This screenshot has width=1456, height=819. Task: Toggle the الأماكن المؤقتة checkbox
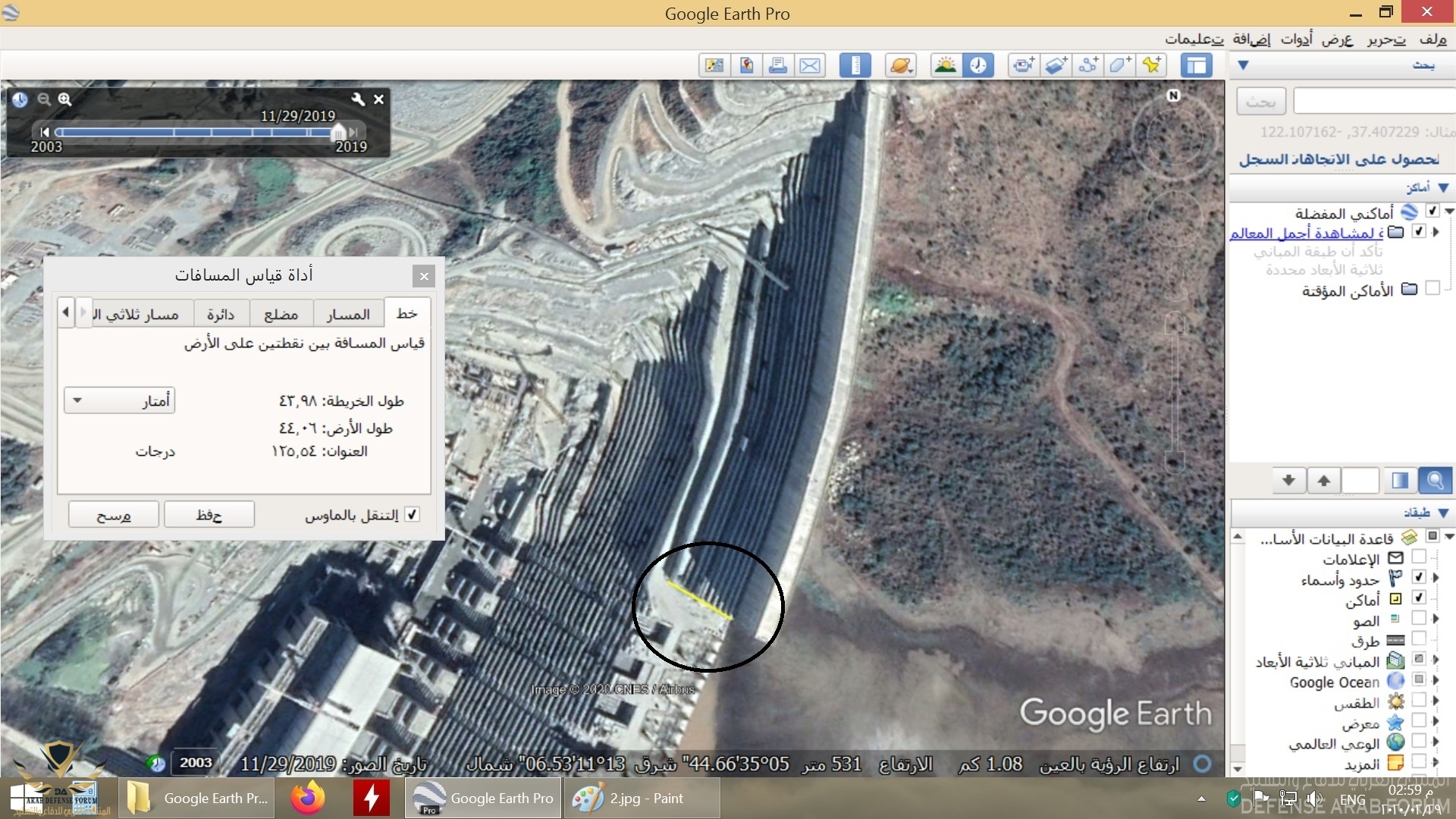1432,288
